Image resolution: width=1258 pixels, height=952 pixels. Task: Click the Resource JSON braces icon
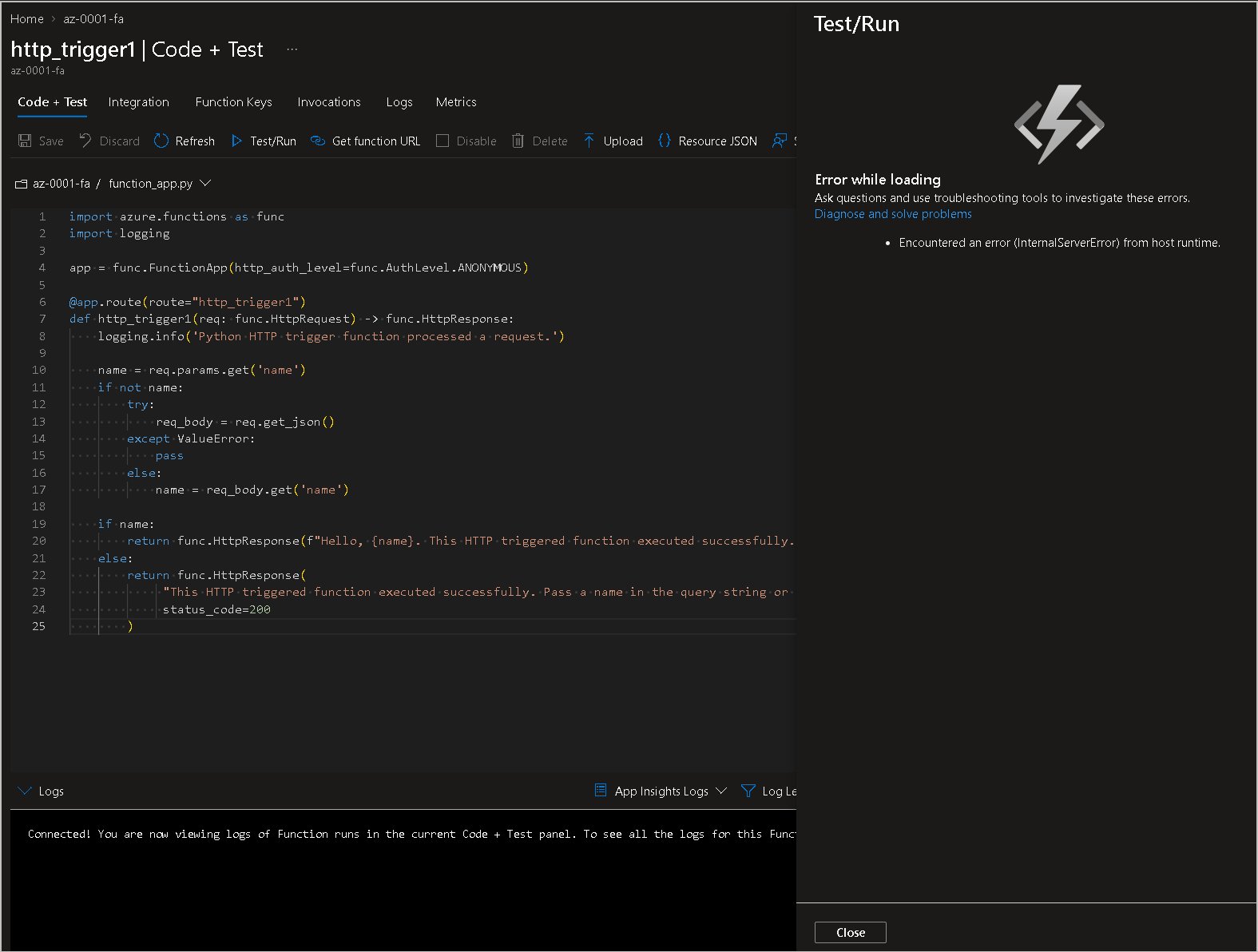[x=664, y=141]
